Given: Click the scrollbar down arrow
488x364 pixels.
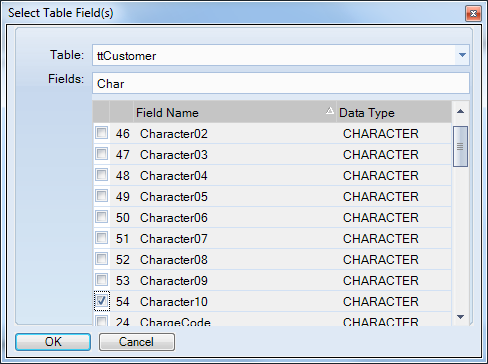Looking at the screenshot, I should tap(460, 317).
